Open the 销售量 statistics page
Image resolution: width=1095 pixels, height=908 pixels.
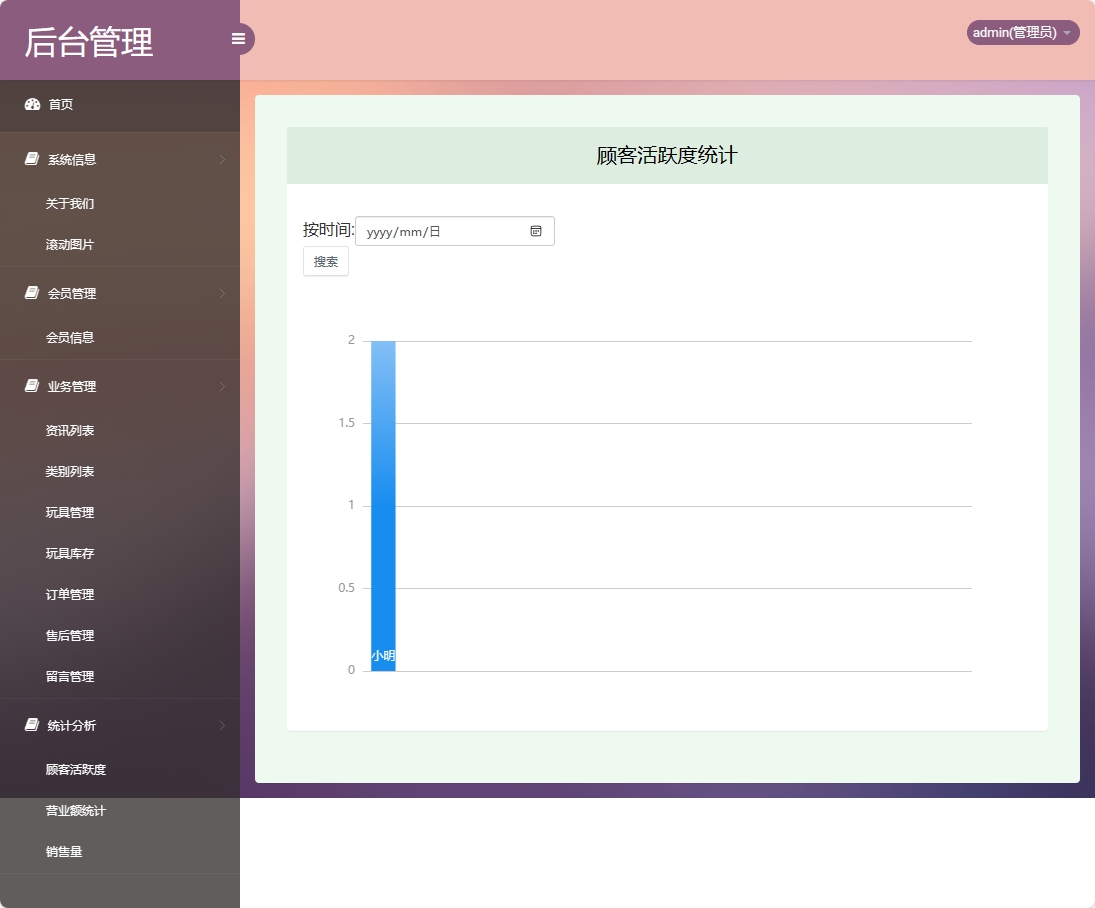(x=64, y=851)
